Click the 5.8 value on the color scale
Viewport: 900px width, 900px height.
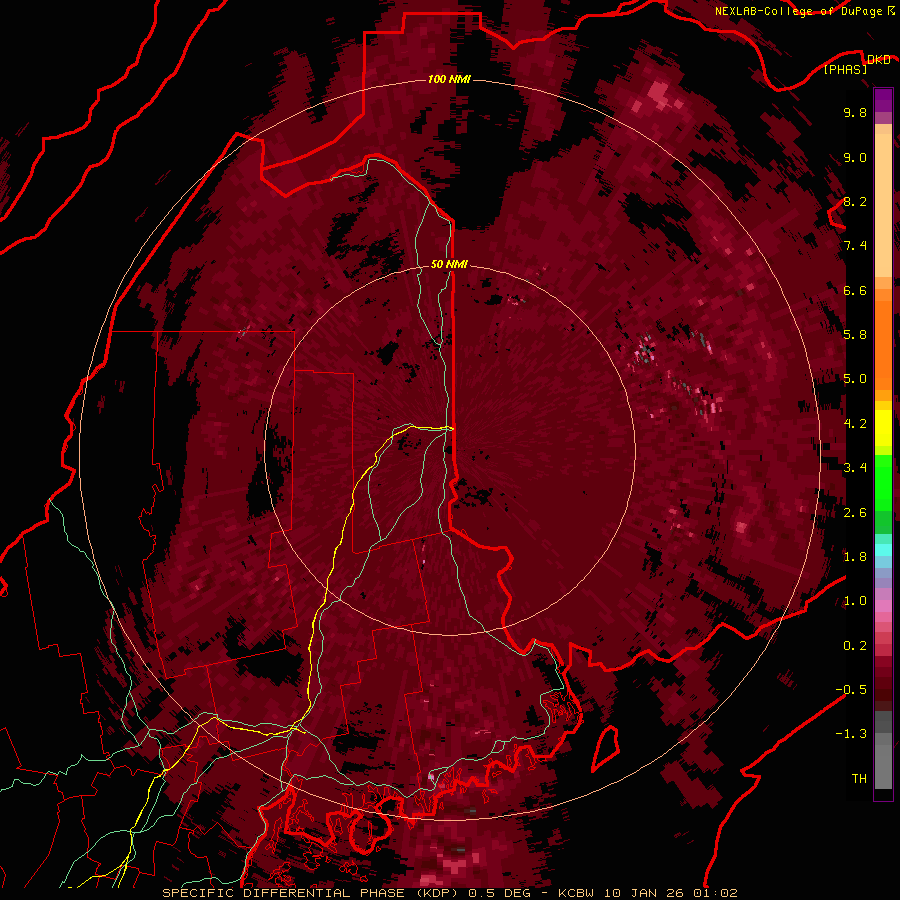click(855, 335)
